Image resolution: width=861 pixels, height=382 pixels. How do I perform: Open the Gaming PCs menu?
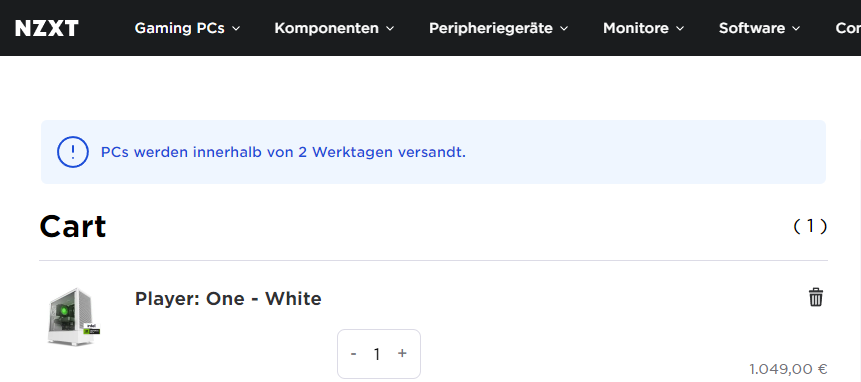187,28
